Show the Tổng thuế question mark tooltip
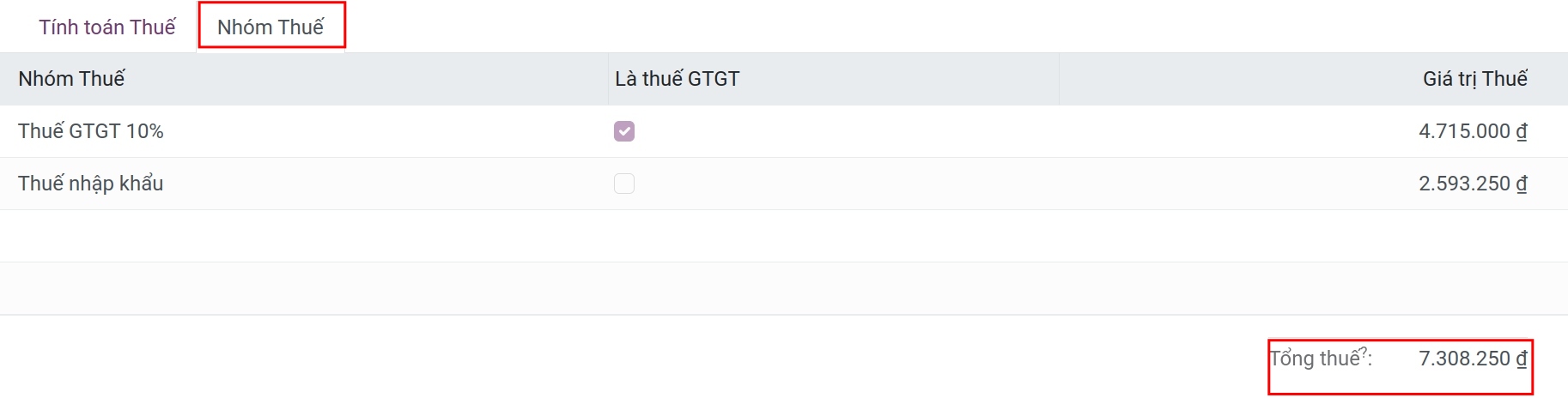 (x=1364, y=351)
